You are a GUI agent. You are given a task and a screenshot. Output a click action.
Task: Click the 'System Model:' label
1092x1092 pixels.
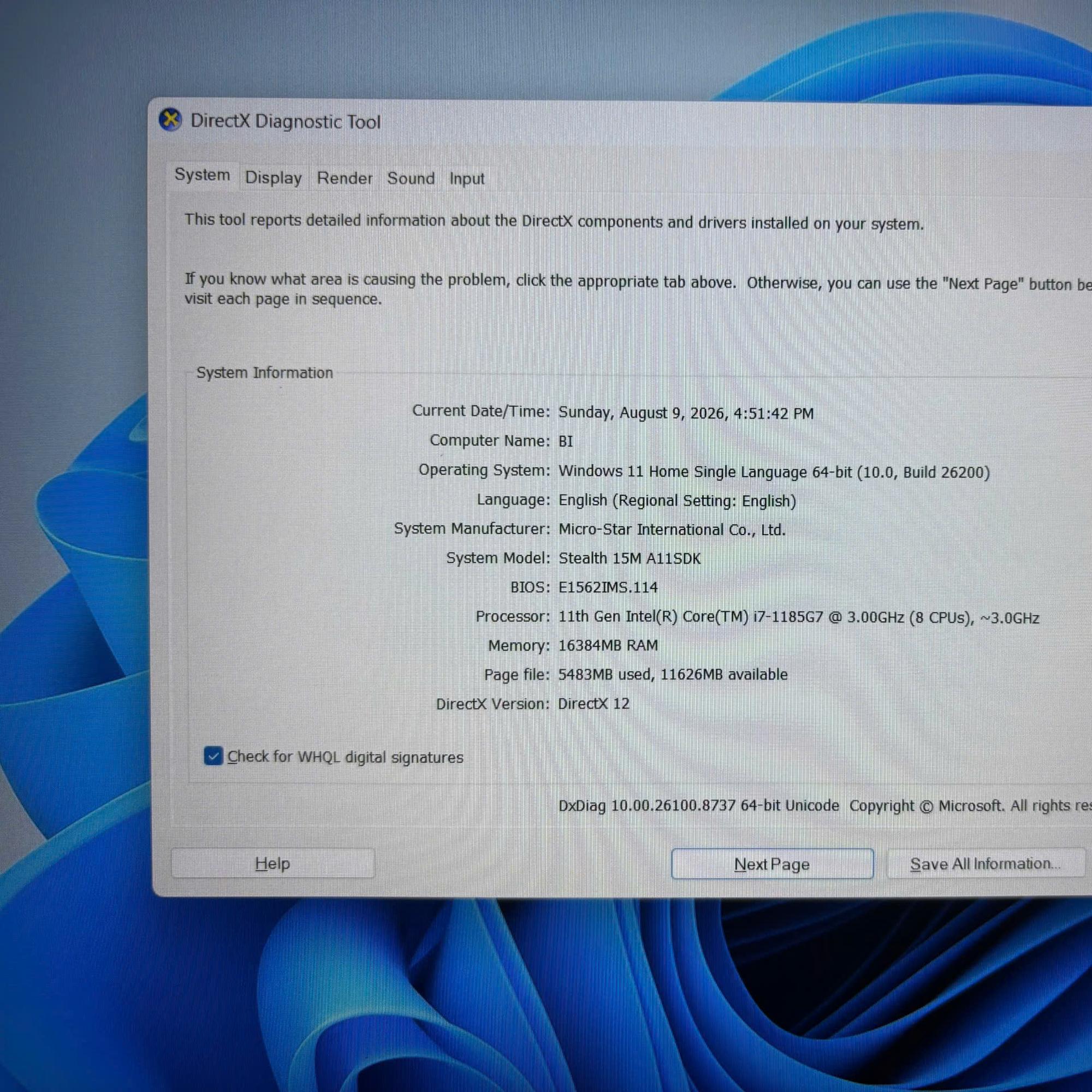click(x=498, y=558)
